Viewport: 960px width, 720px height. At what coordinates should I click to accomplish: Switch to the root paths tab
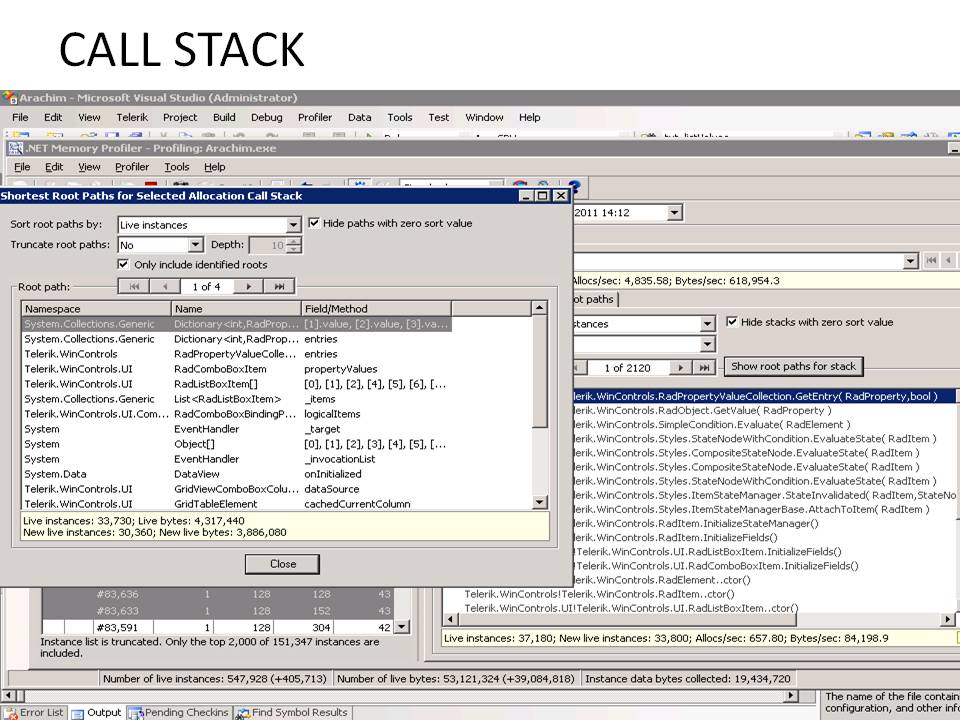594,299
